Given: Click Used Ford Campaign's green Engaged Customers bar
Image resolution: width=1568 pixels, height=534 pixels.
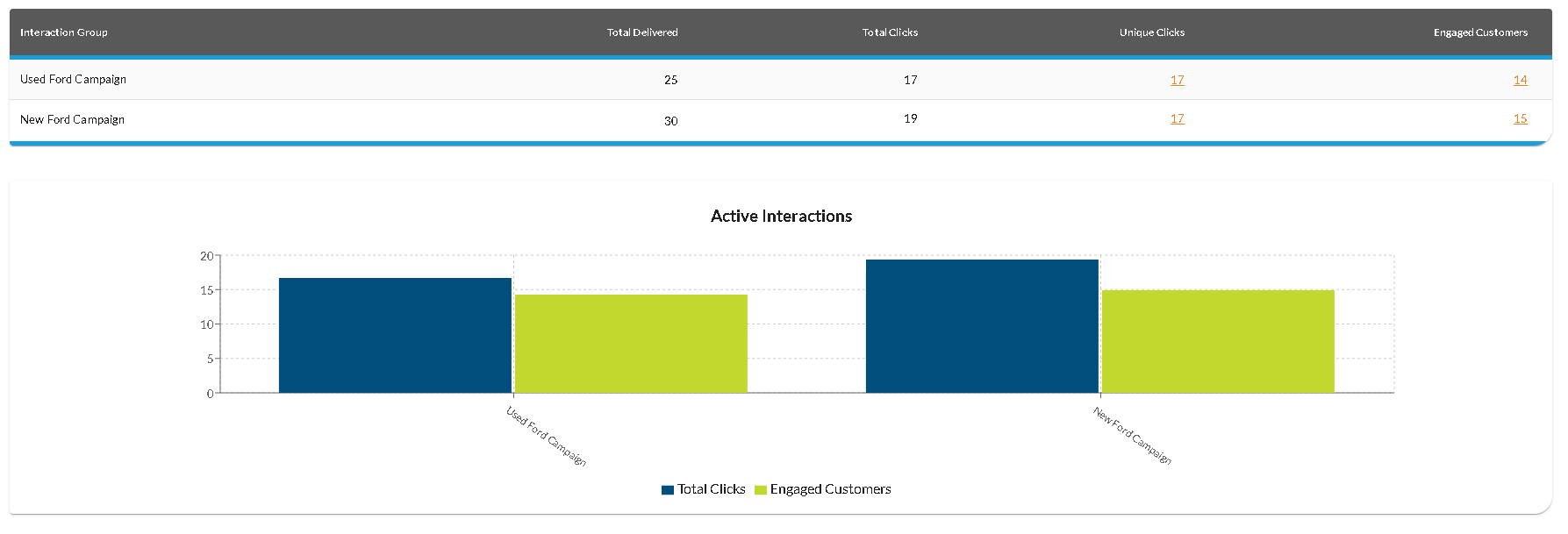Looking at the screenshot, I should 631,344.
